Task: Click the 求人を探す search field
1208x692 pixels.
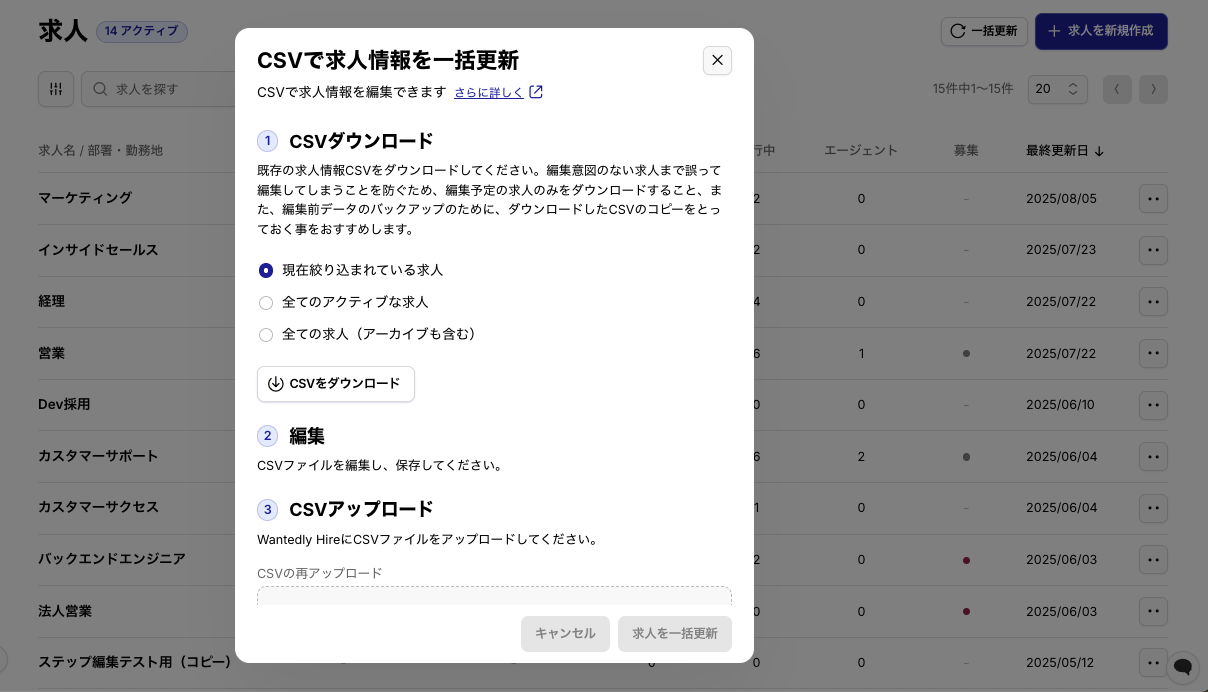Action: coord(160,89)
